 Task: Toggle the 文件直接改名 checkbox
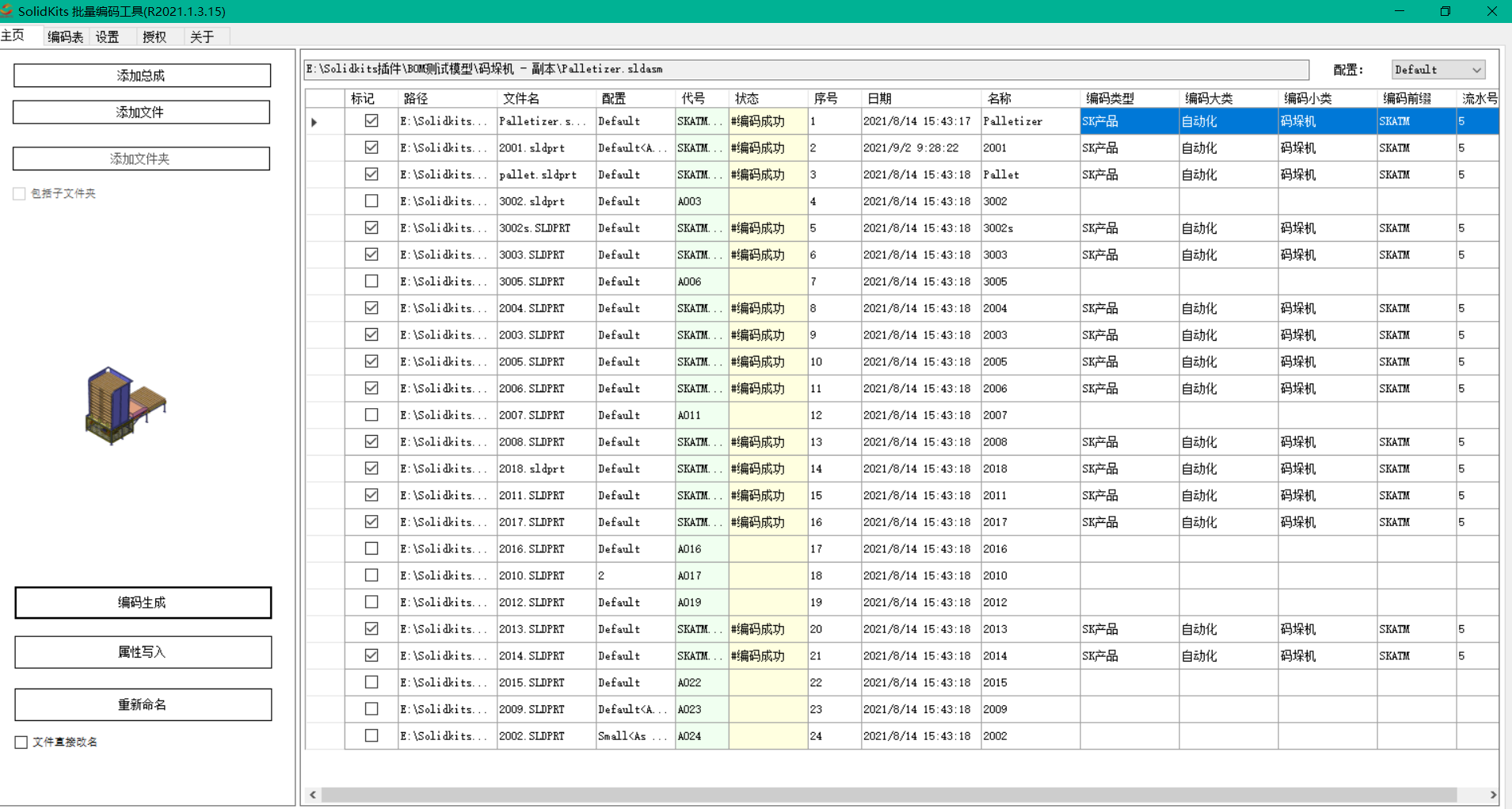21,742
